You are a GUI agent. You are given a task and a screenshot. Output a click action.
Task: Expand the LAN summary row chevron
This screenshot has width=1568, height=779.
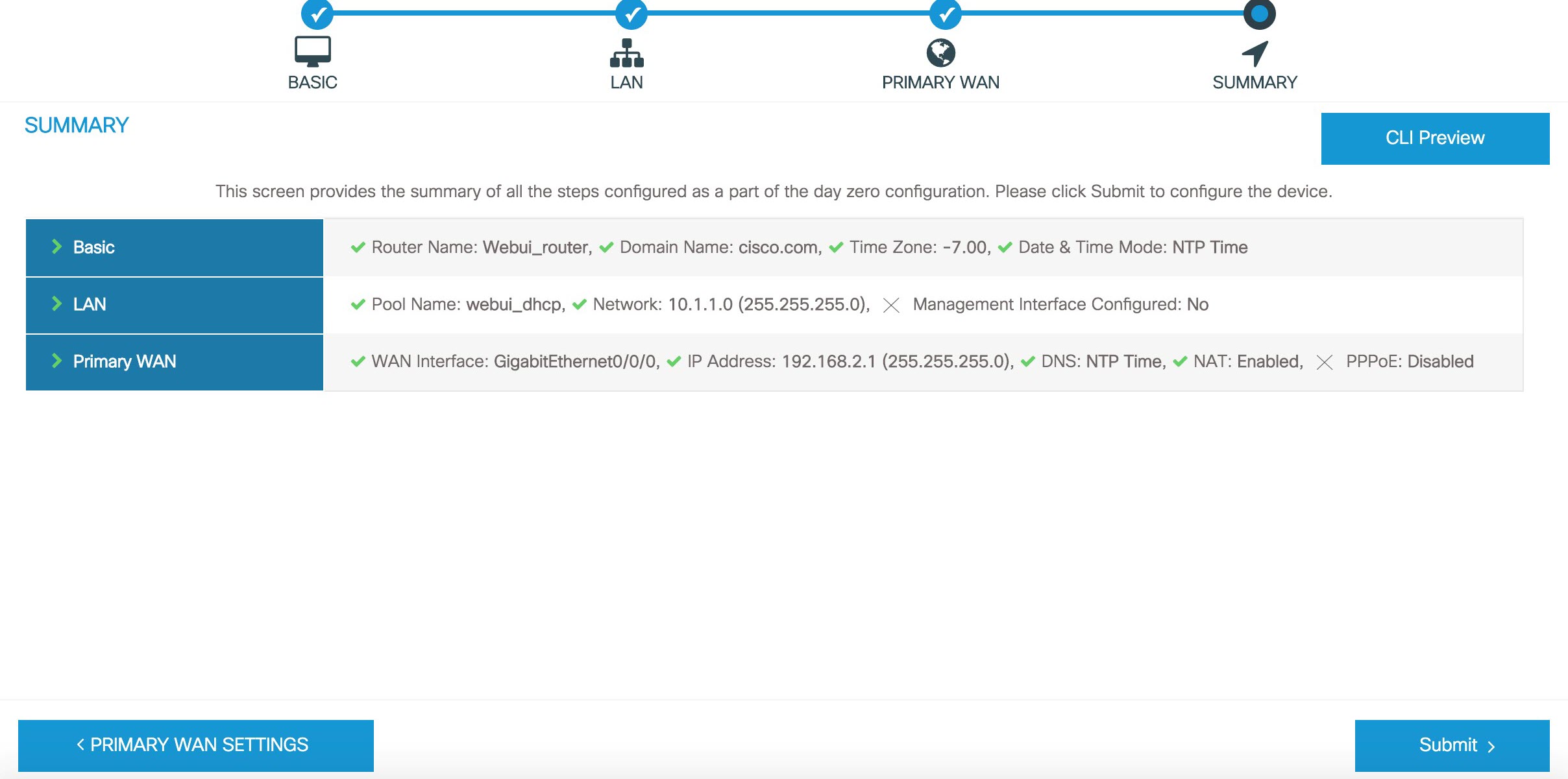coord(56,304)
